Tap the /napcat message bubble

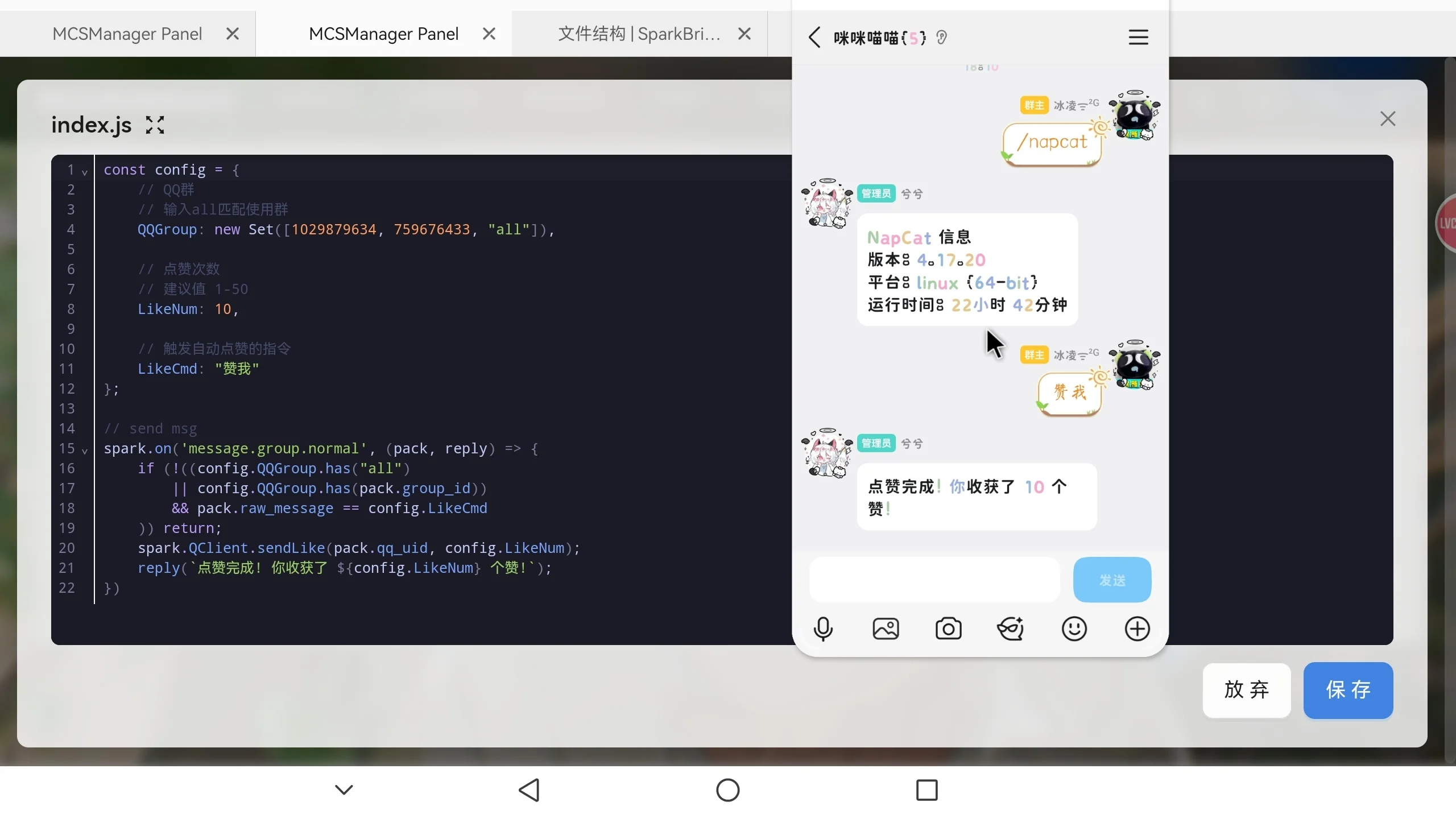[1052, 144]
